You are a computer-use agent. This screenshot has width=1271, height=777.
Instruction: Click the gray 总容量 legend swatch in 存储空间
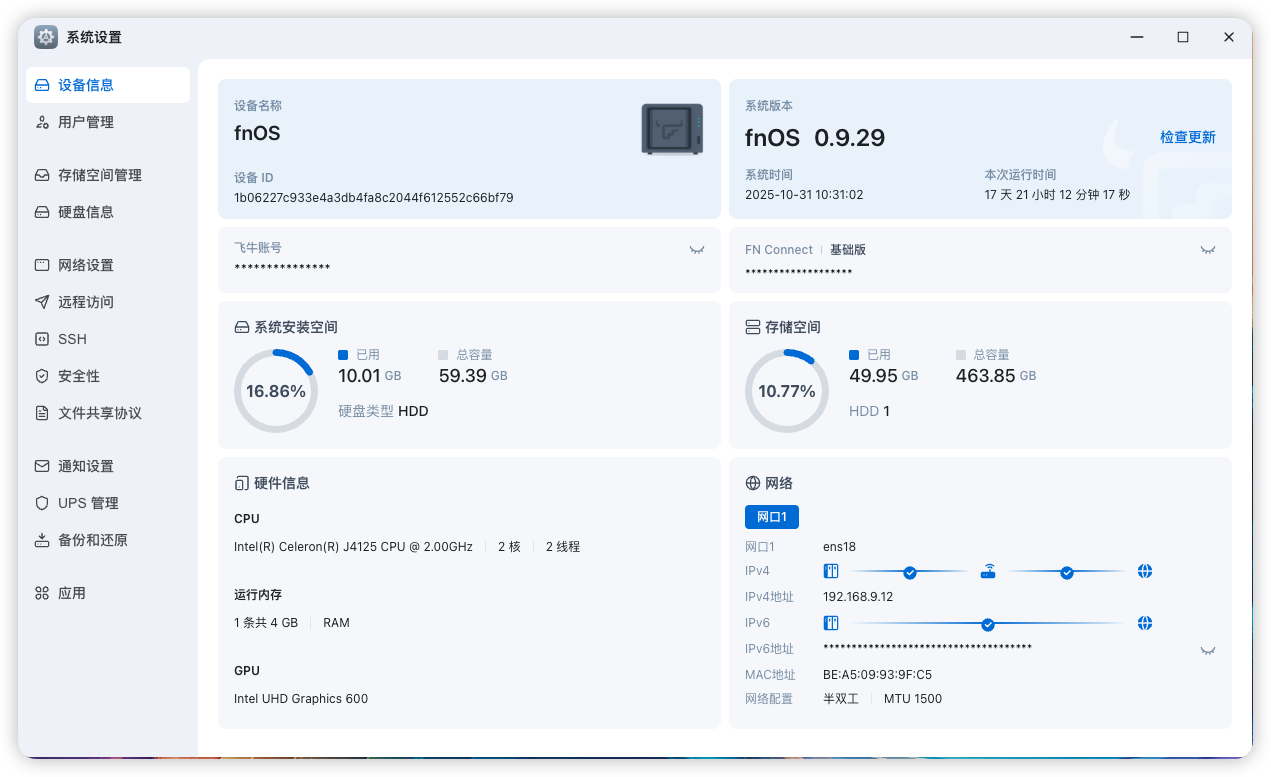point(961,355)
